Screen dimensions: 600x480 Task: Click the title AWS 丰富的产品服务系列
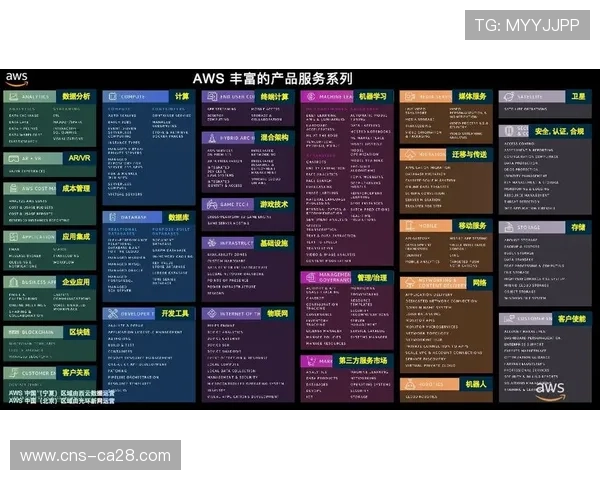coord(272,79)
